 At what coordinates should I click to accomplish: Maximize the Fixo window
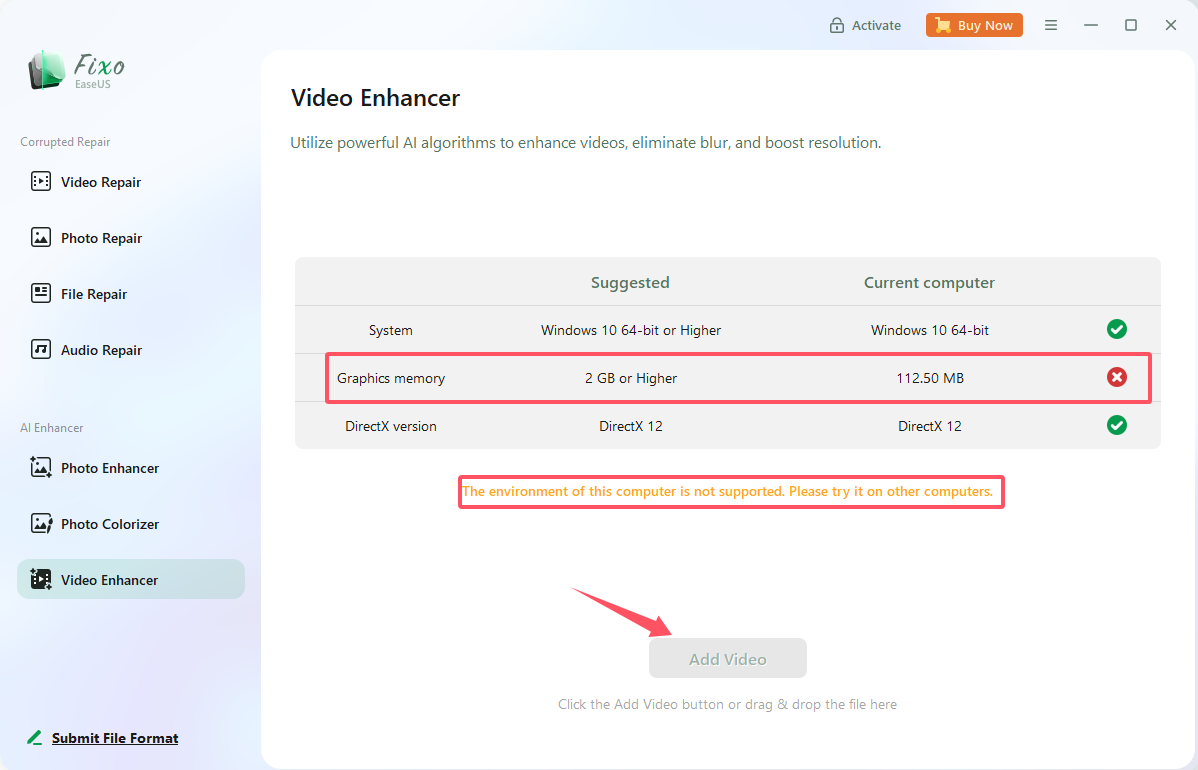tap(1131, 25)
